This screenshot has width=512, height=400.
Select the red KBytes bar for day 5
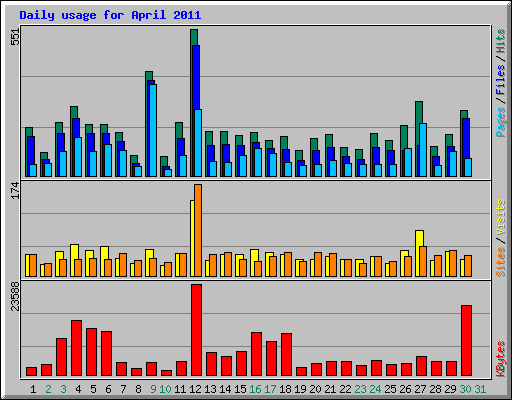(91, 352)
